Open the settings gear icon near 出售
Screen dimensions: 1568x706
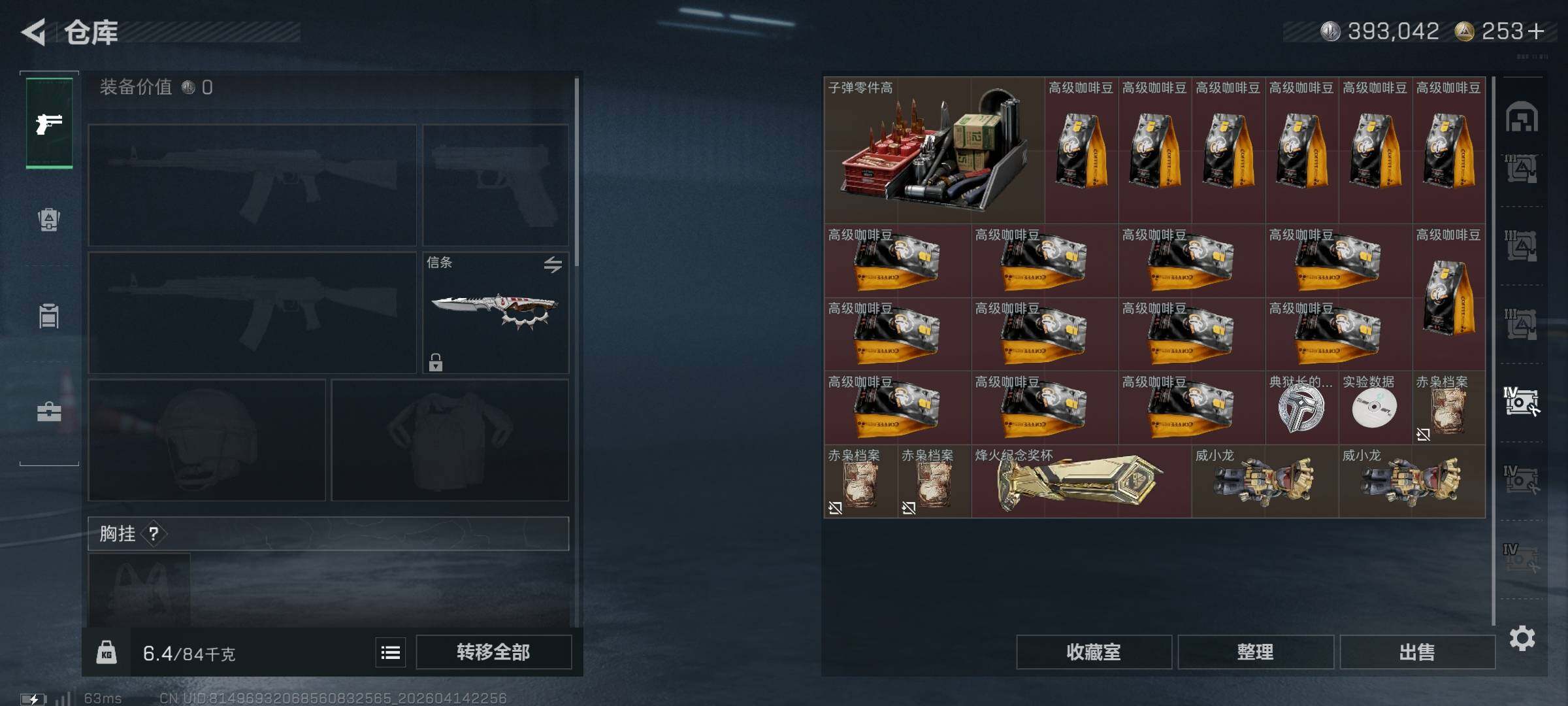coord(1522,638)
